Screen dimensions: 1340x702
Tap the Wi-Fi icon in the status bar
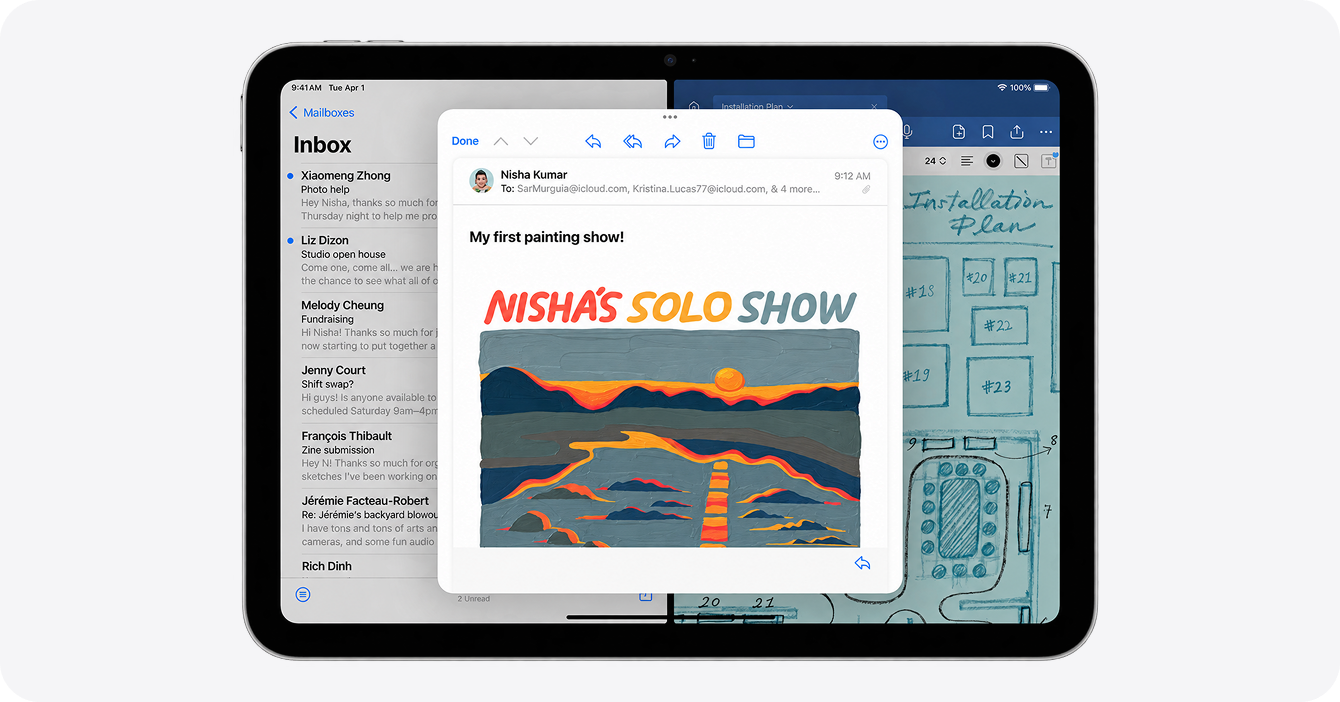click(x=1002, y=88)
